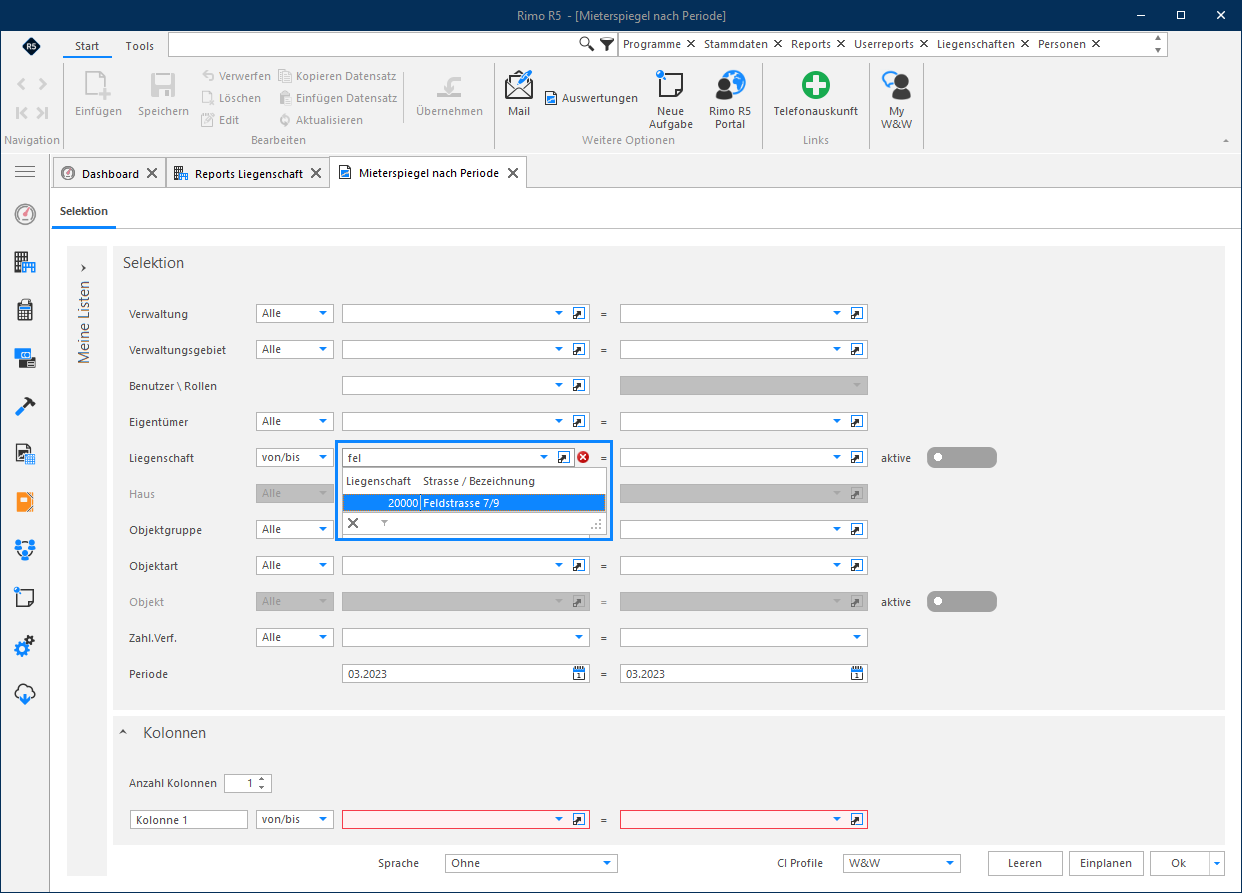Screen dimensions: 1242x893
Task: Switch to the Dashboard tab
Action: tap(110, 173)
